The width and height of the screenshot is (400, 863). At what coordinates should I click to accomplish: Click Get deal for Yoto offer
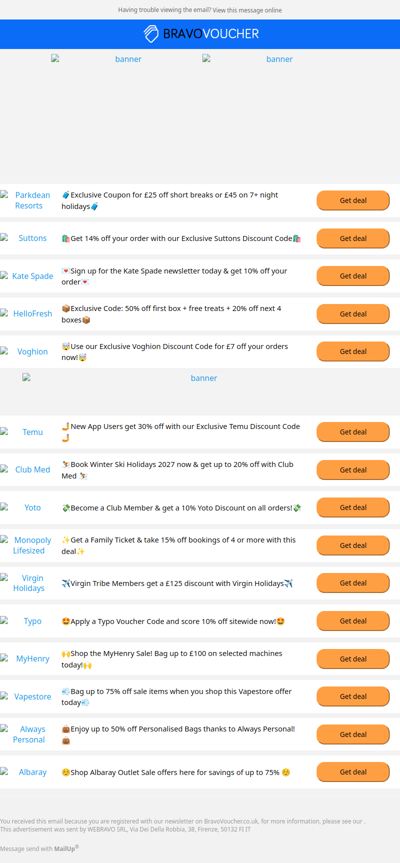coord(353,507)
